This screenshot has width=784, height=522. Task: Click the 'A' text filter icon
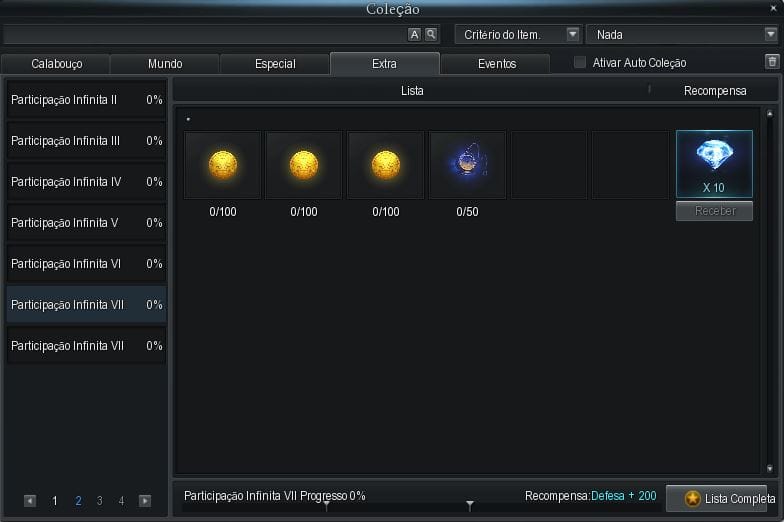[x=415, y=34]
